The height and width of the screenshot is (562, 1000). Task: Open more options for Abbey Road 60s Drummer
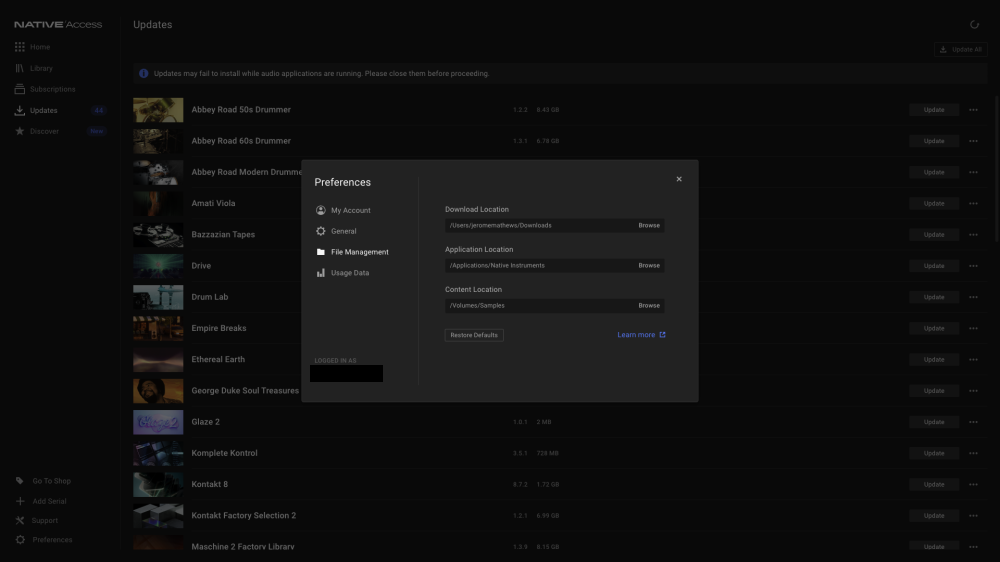coord(973,141)
